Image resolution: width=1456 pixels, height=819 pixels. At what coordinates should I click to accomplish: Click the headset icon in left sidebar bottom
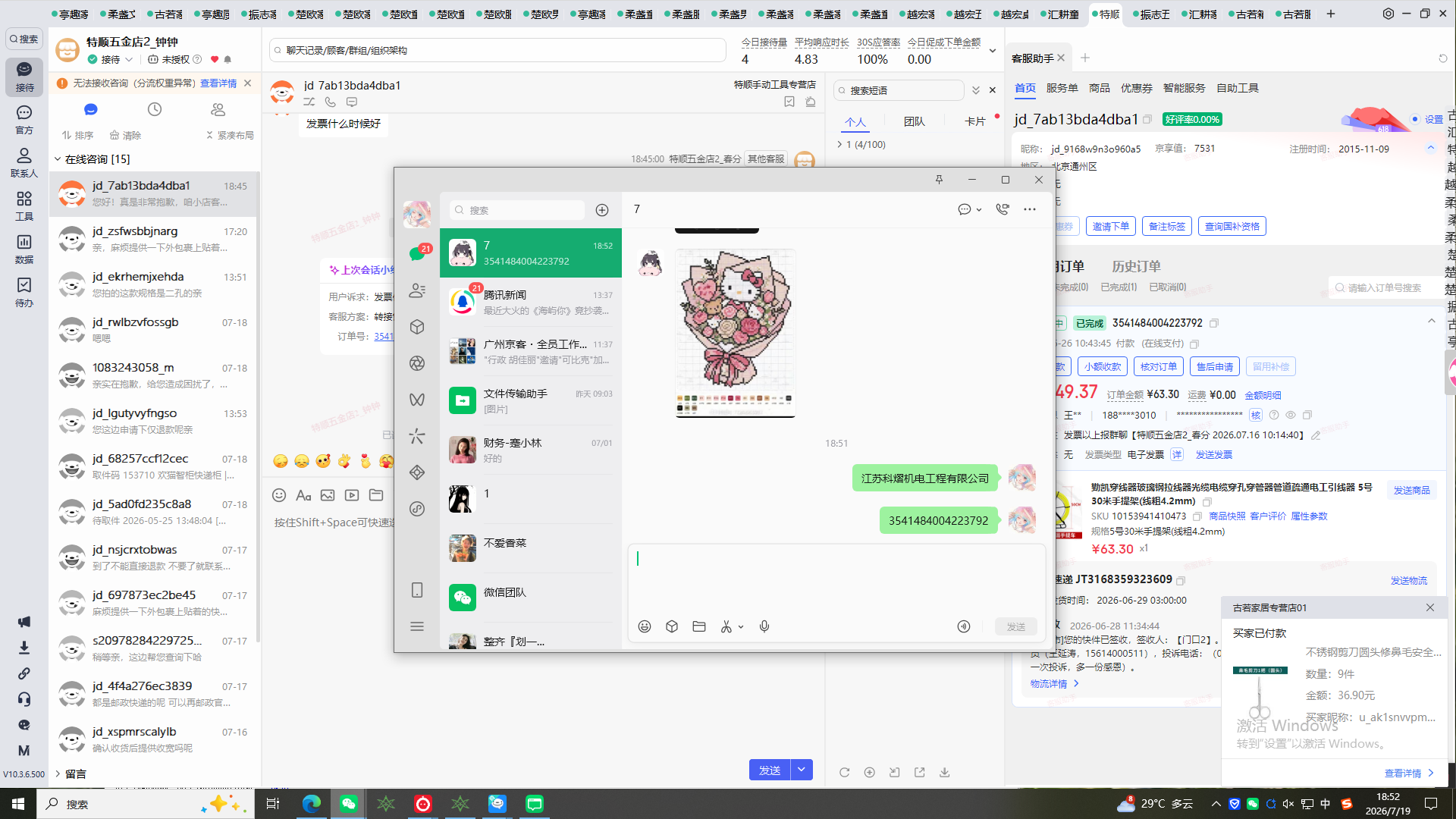(x=24, y=699)
